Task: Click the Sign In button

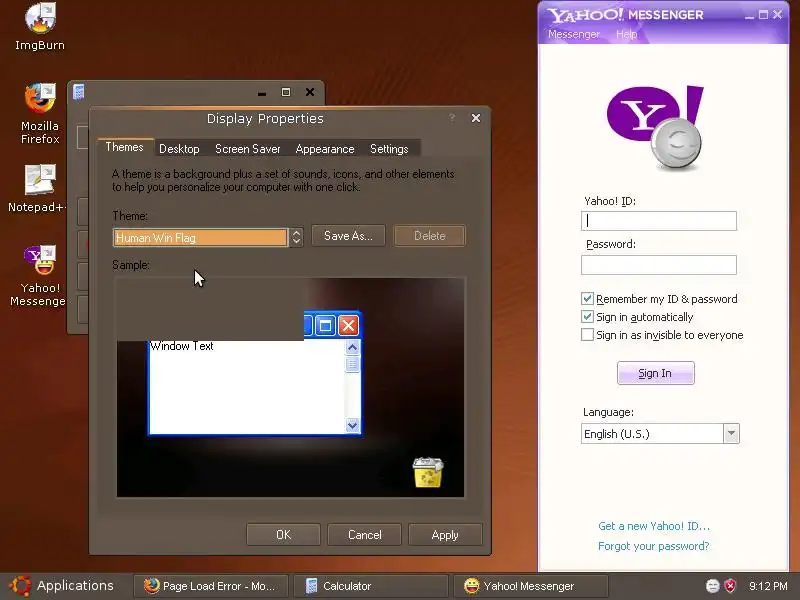Action: (656, 373)
